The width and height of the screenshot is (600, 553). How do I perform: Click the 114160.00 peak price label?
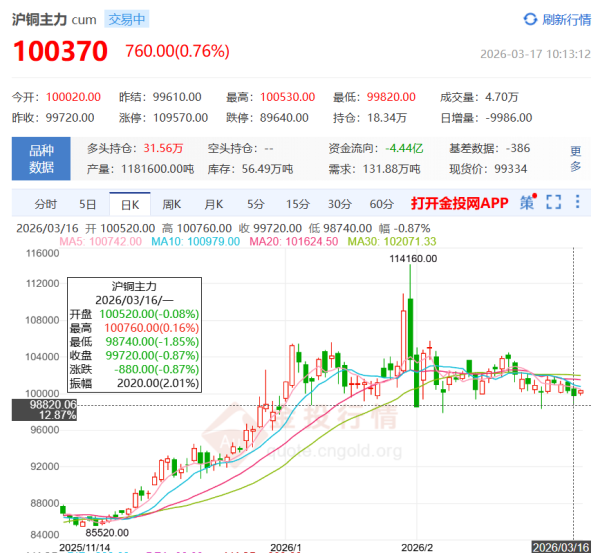[x=413, y=259]
